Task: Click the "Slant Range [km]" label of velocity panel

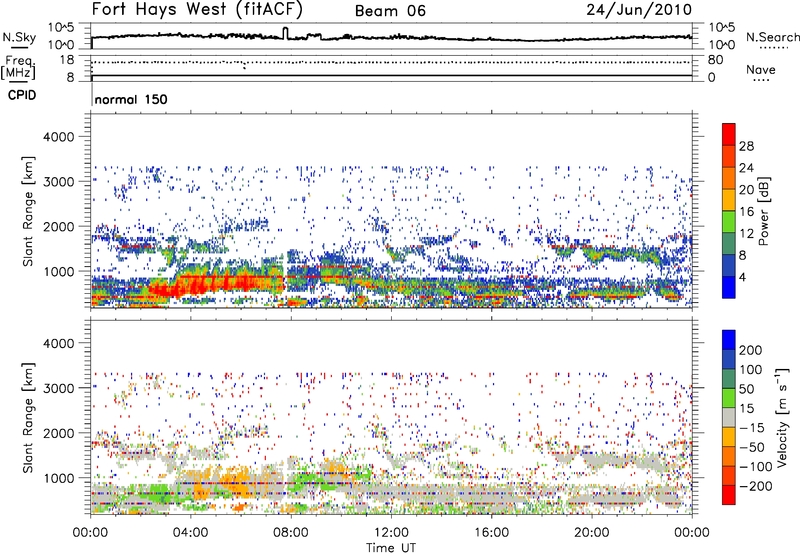Action: click(28, 418)
